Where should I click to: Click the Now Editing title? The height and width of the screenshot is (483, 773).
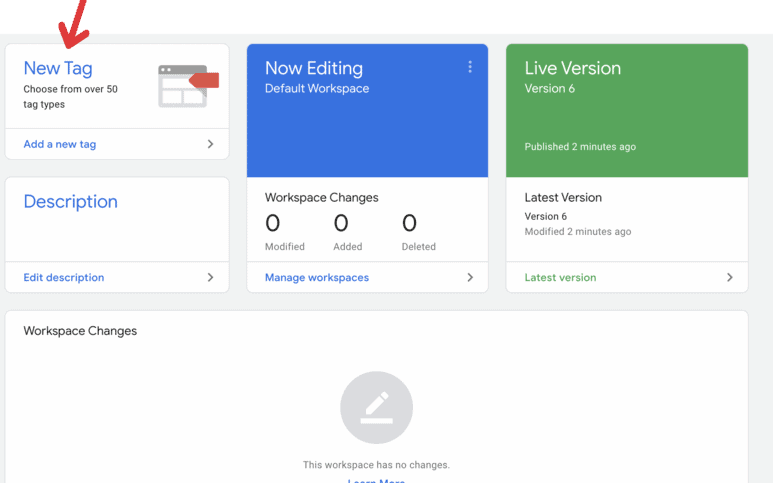(x=314, y=69)
